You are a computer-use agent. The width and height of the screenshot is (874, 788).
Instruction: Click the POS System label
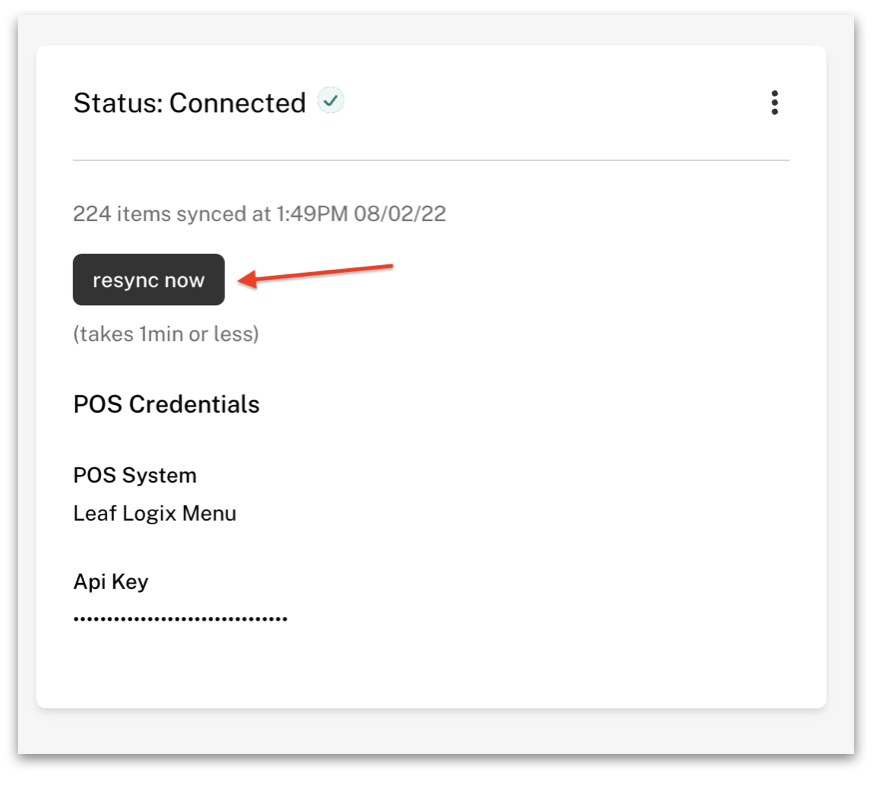click(135, 475)
